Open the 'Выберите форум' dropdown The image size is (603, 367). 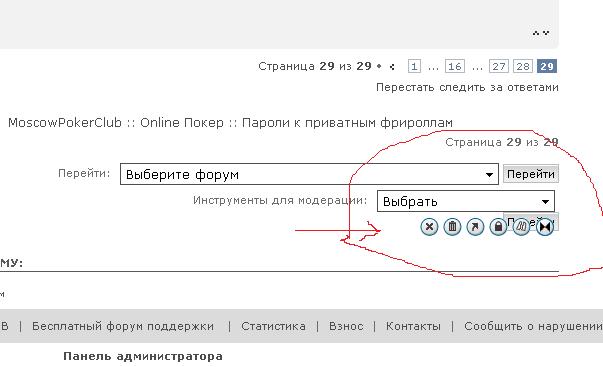pos(309,174)
